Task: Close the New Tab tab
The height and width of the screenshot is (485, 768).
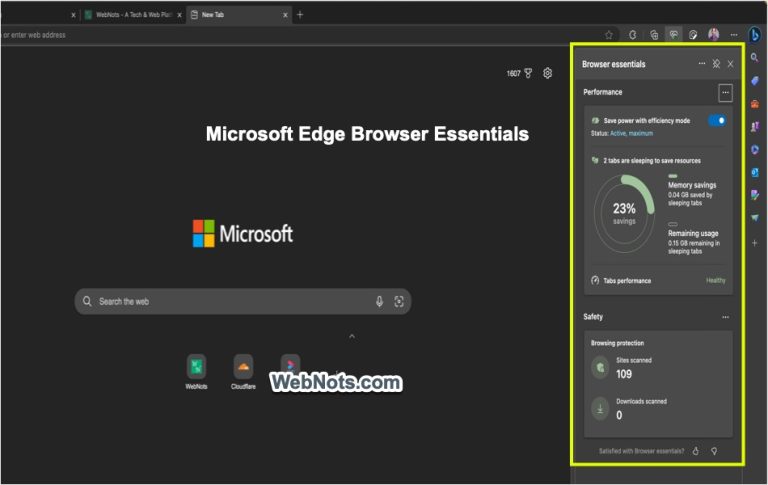Action: 286,15
